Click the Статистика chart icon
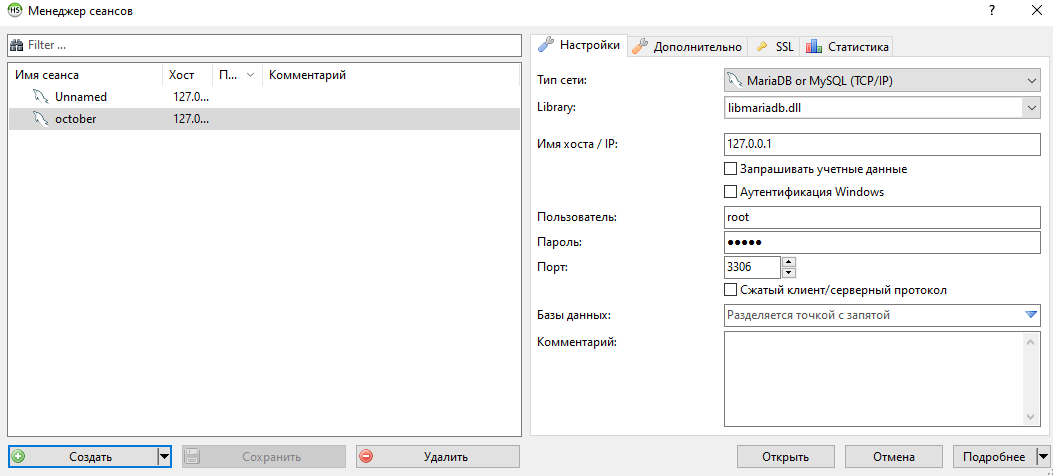 (x=814, y=46)
